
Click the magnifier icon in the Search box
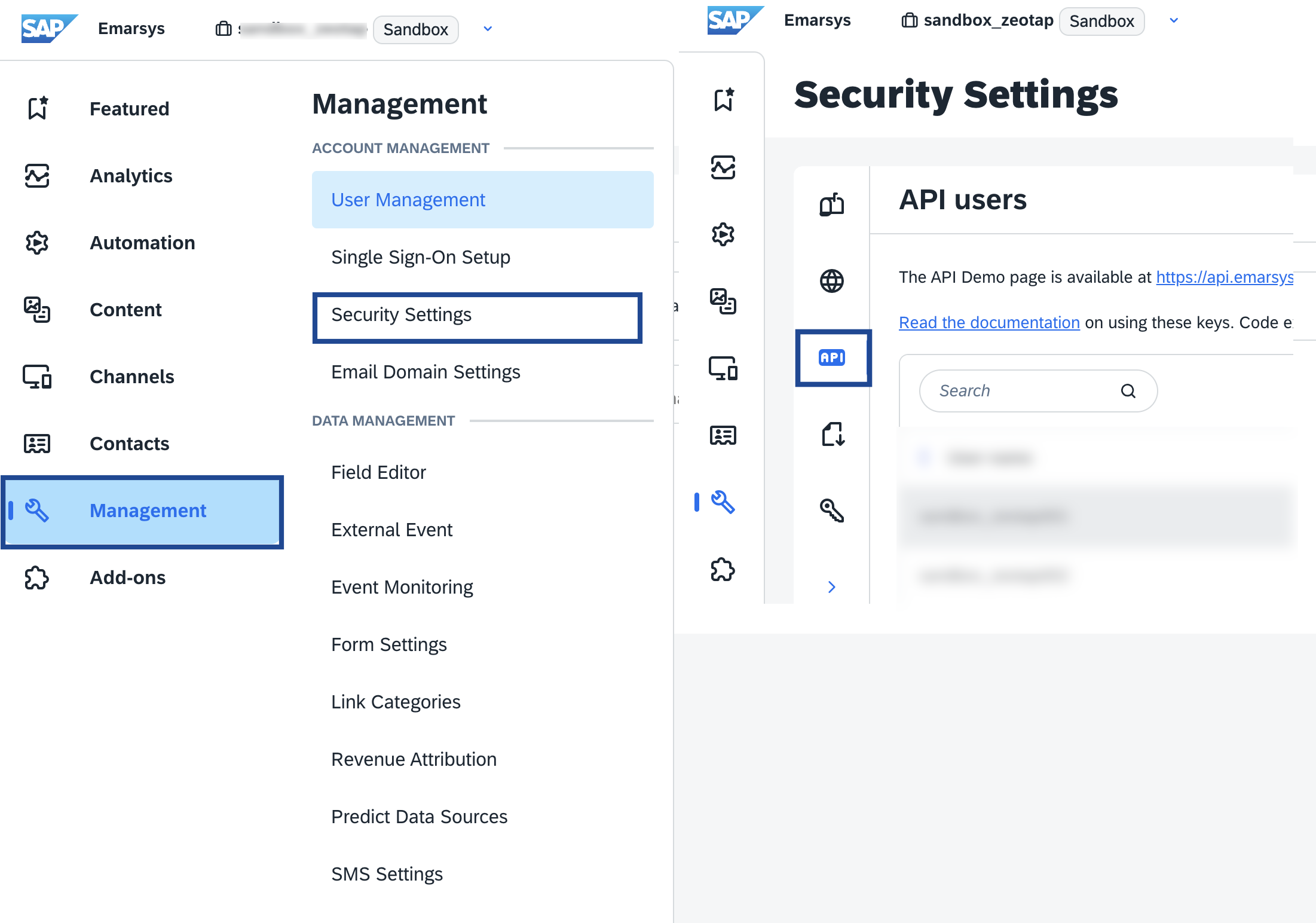1128,391
